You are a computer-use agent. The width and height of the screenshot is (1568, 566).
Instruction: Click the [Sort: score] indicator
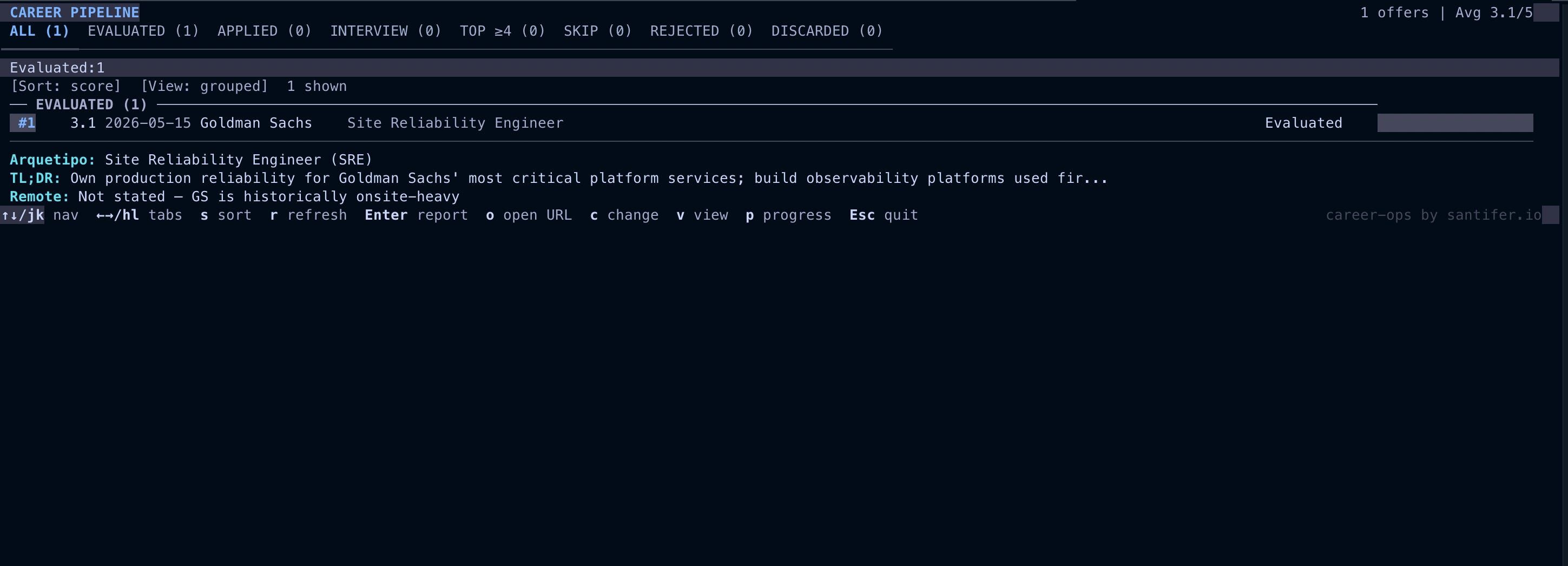click(x=66, y=87)
